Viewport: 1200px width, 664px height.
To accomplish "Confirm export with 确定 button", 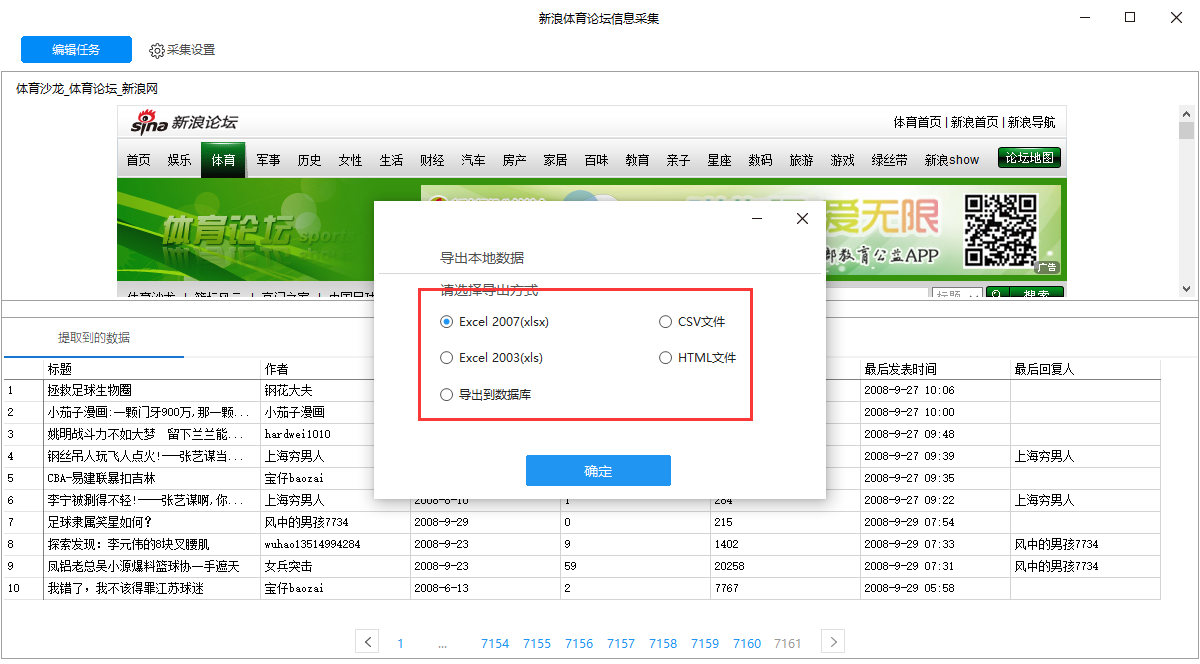I will pyautogui.click(x=598, y=471).
